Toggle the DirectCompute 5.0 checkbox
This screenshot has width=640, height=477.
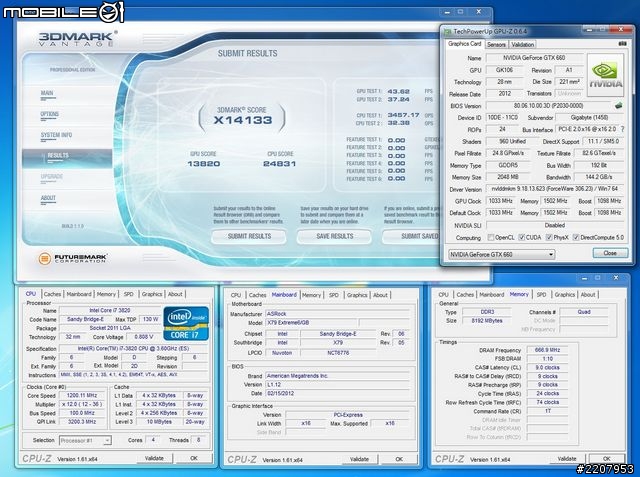576,237
